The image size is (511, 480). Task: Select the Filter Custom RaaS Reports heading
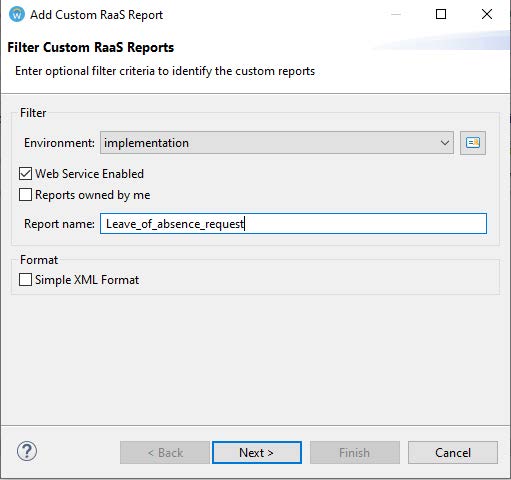[91, 47]
